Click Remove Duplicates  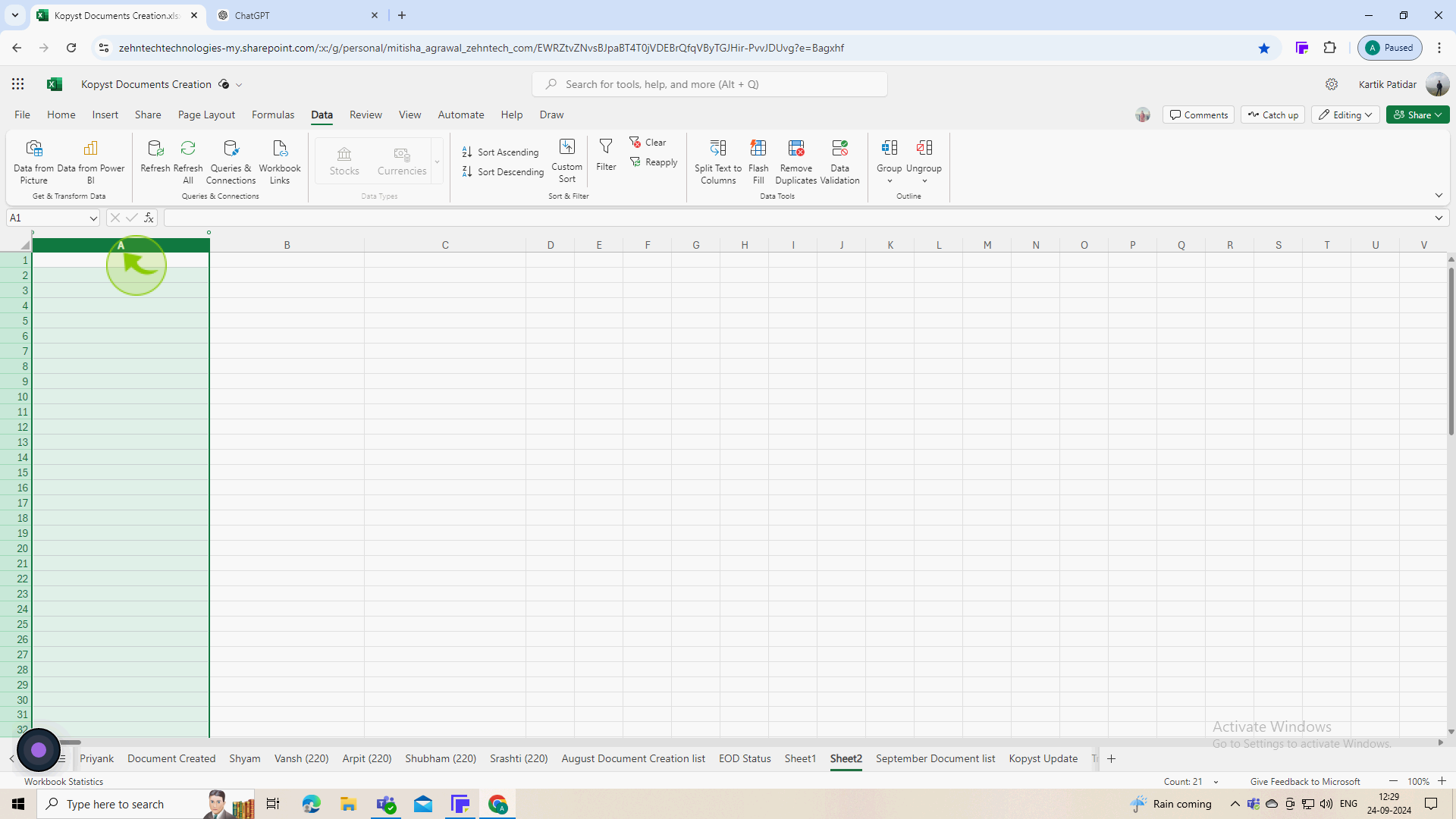point(795,162)
